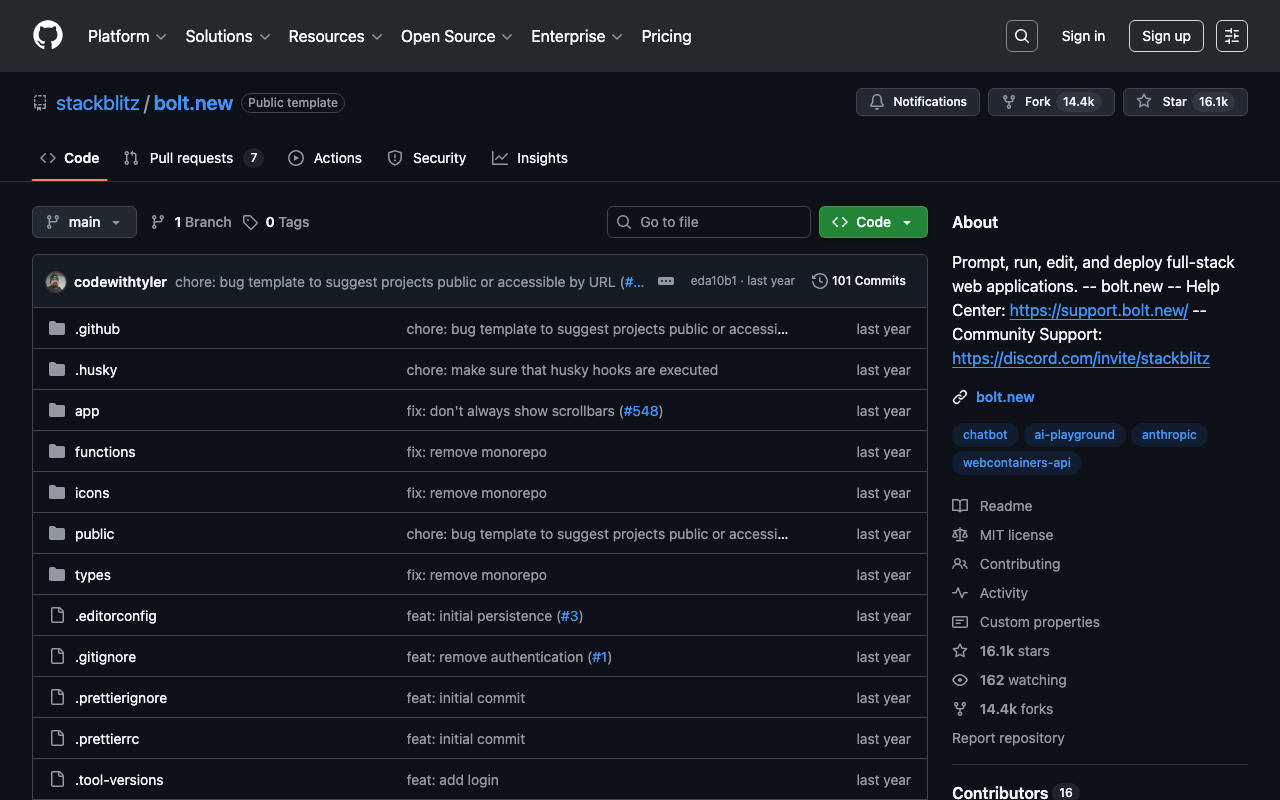Click the Go to file search field
The width and height of the screenshot is (1280, 800).
tap(709, 222)
